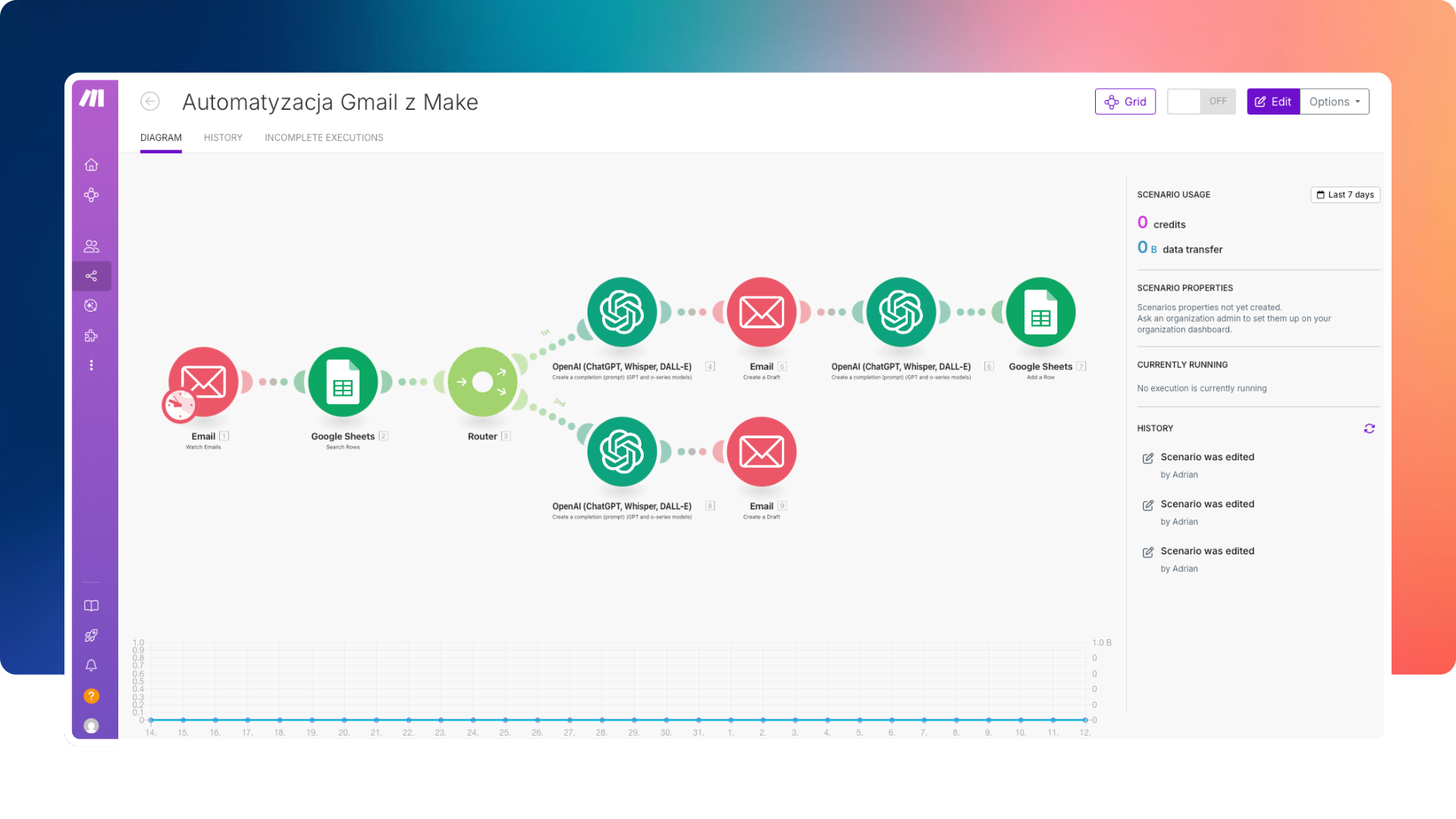Open the notifications bell icon
Image resolution: width=1456 pixels, height=819 pixels.
pos(92,665)
